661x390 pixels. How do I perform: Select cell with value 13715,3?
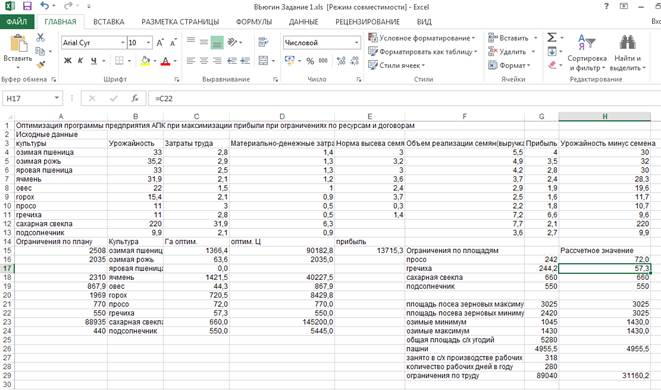[370, 250]
